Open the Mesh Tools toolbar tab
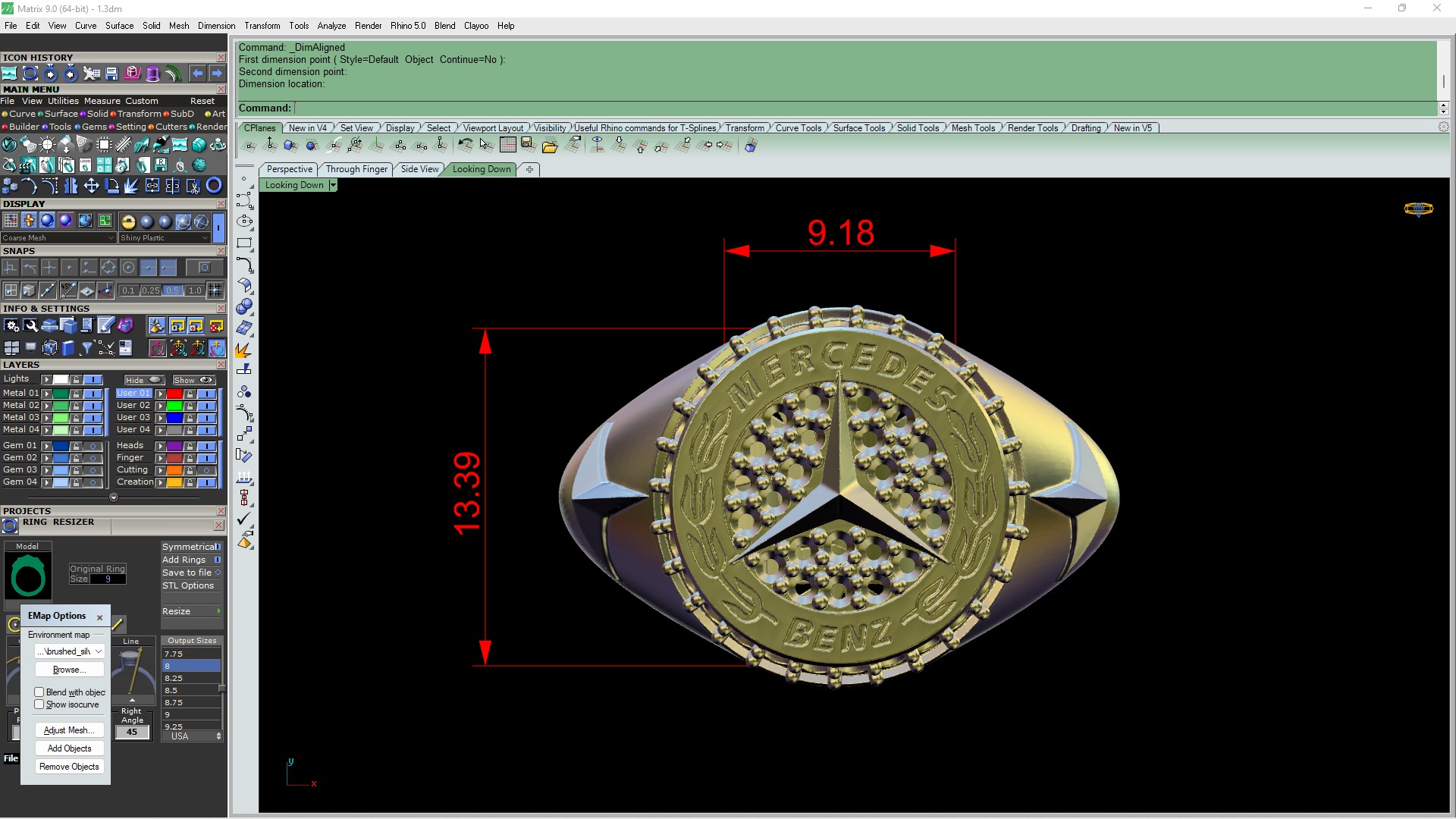 point(973,128)
